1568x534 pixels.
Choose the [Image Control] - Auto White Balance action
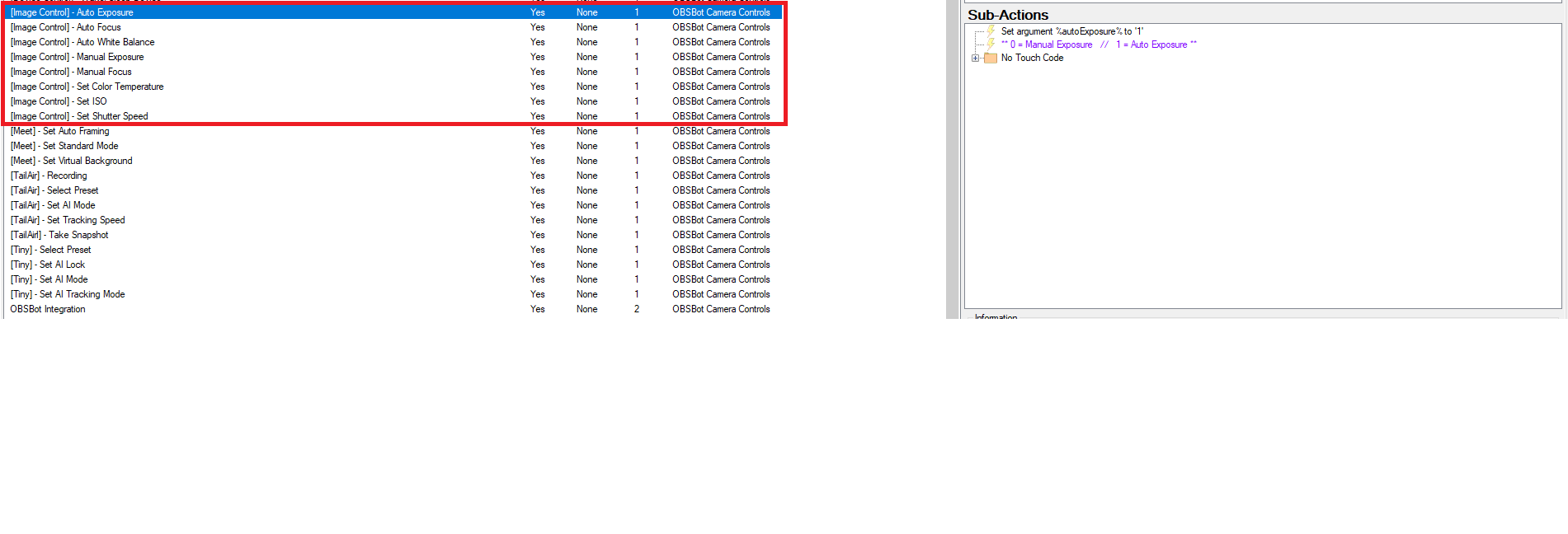tap(82, 43)
